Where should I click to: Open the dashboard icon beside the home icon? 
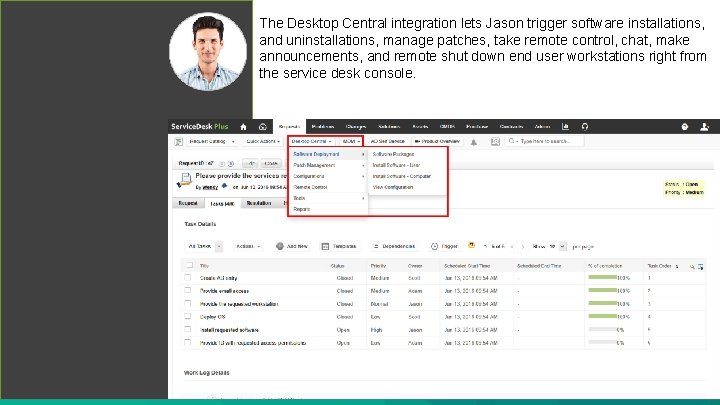tap(263, 127)
